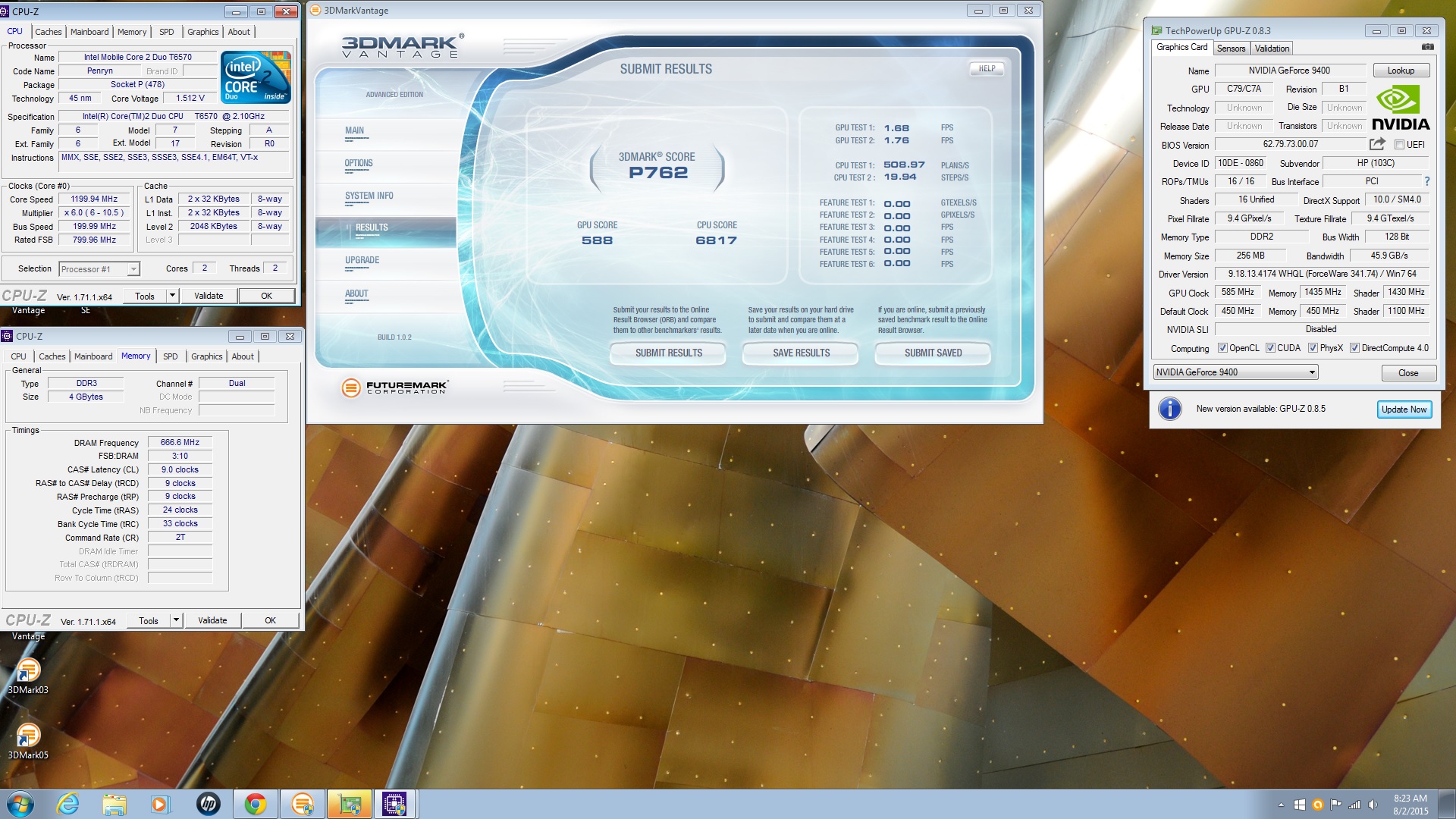Launch Internet Explorer from the taskbar
Screen dimensions: 1456x819
tap(68, 804)
